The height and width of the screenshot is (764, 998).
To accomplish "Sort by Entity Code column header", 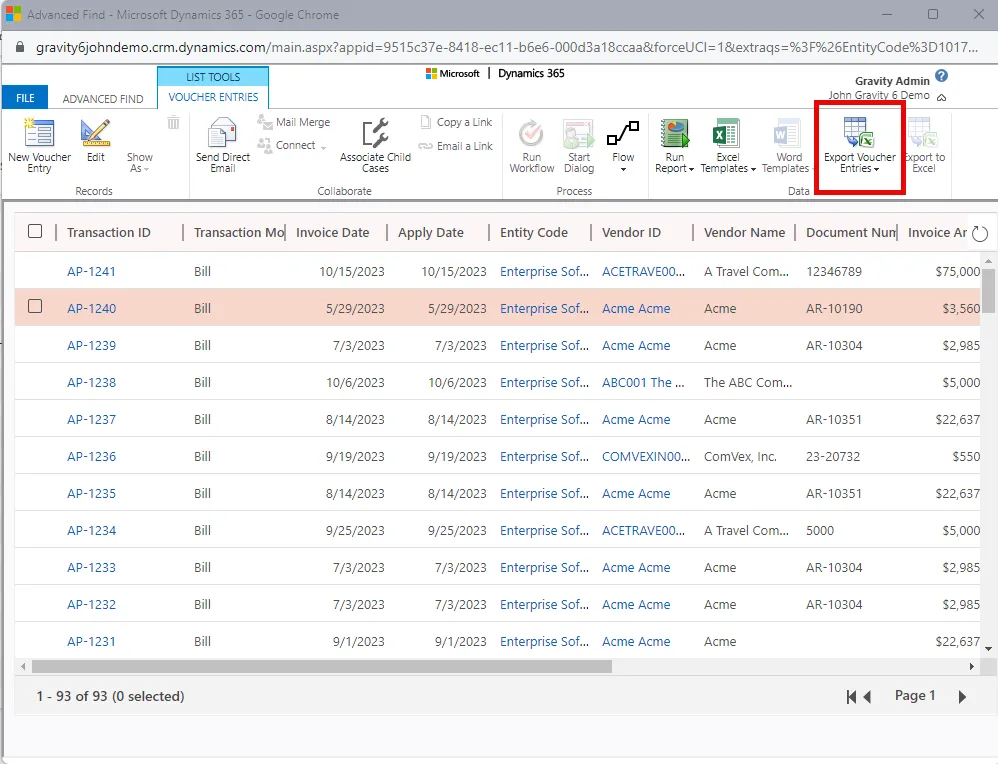I will tap(534, 232).
